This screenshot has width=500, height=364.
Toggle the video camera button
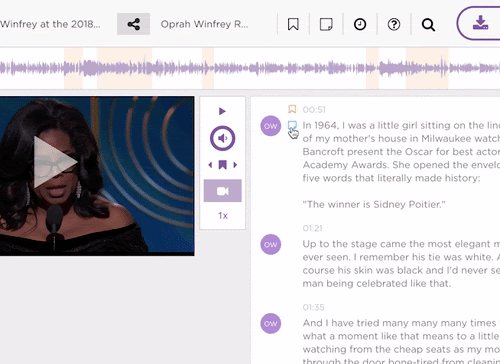point(222,191)
